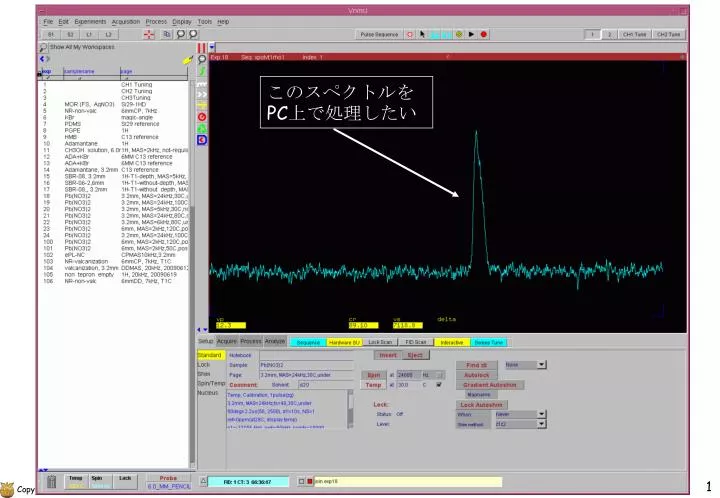Click the Probe button at bottom

tap(168, 478)
